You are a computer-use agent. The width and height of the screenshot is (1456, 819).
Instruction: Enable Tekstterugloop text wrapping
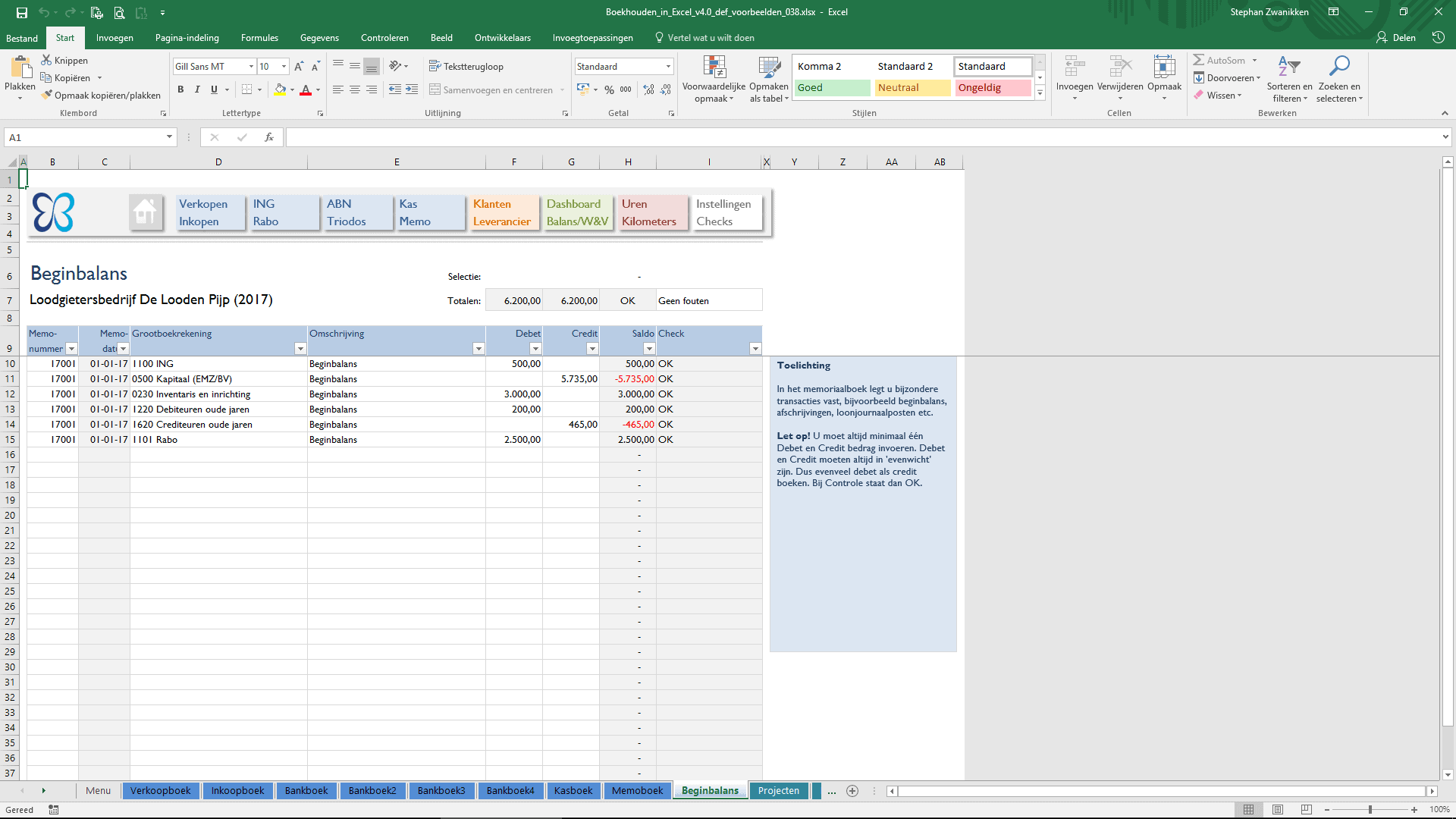point(467,66)
